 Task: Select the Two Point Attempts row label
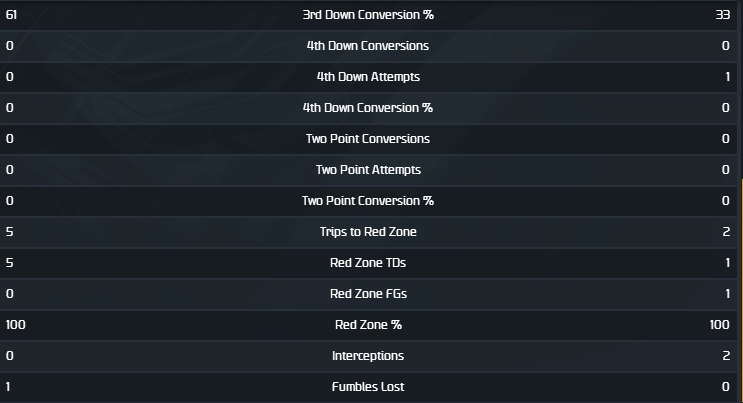(368, 170)
